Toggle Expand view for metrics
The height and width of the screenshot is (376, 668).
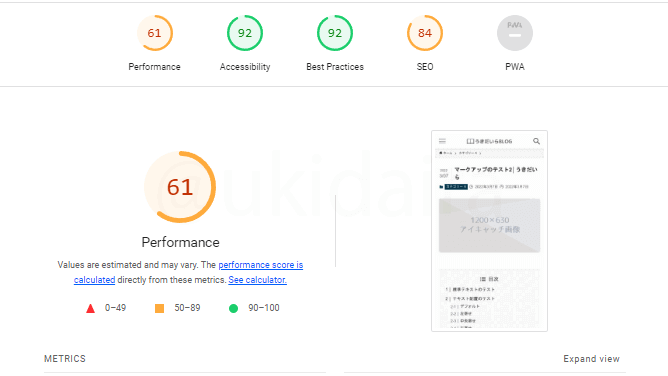591,359
